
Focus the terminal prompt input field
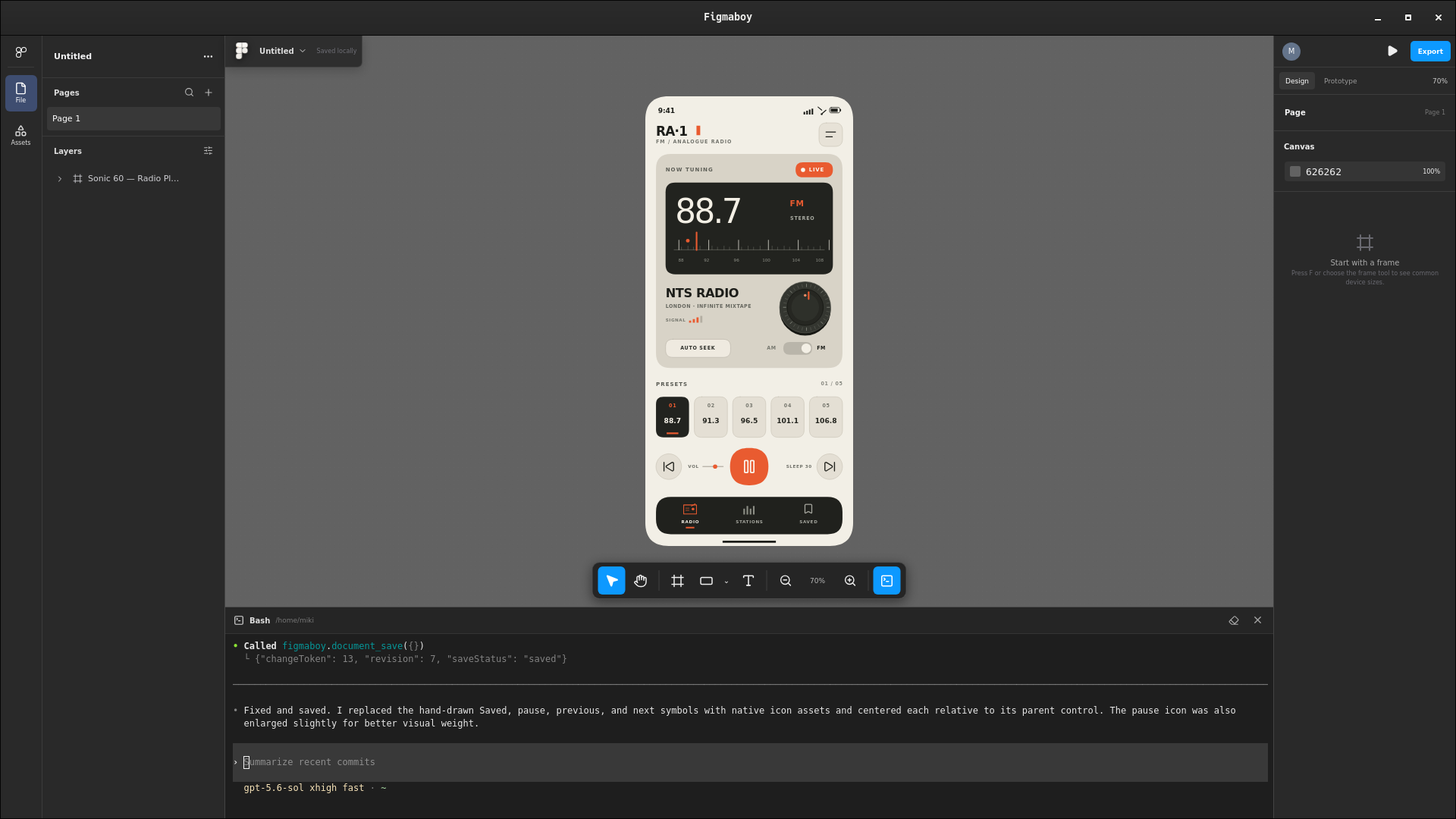(x=750, y=762)
